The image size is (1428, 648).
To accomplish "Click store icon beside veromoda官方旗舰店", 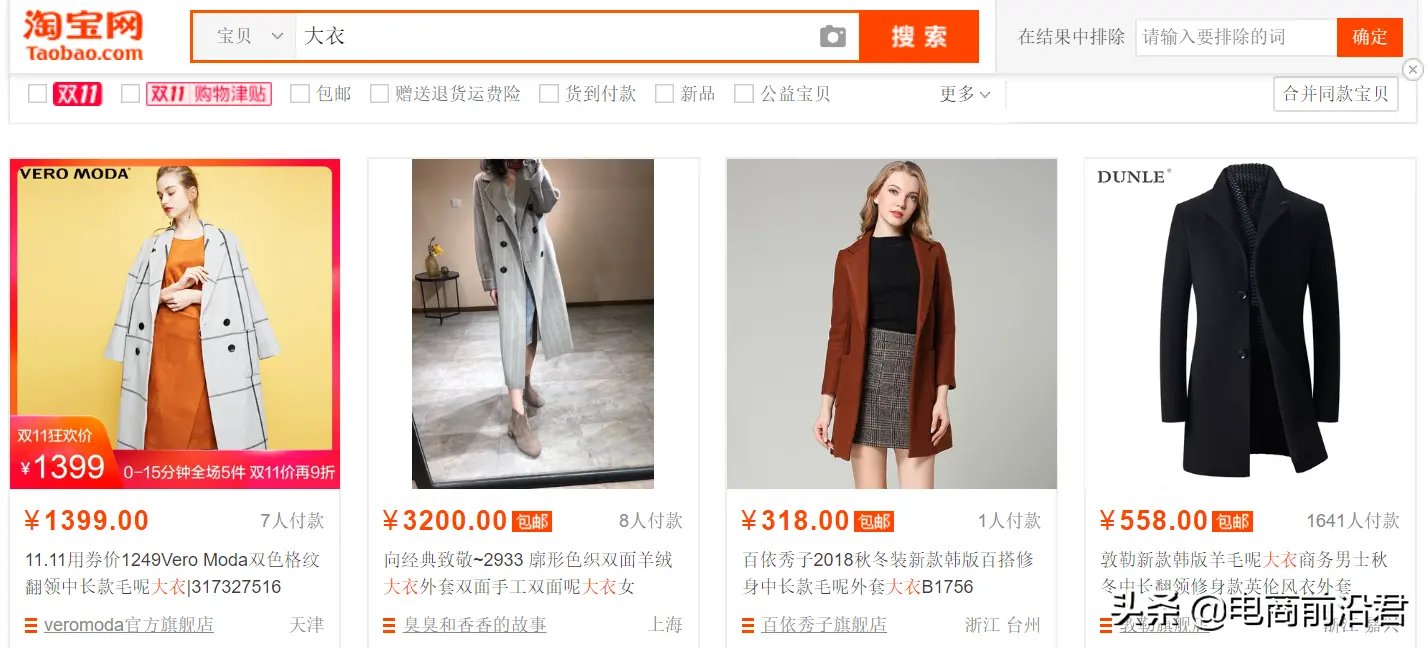I will 31,626.
